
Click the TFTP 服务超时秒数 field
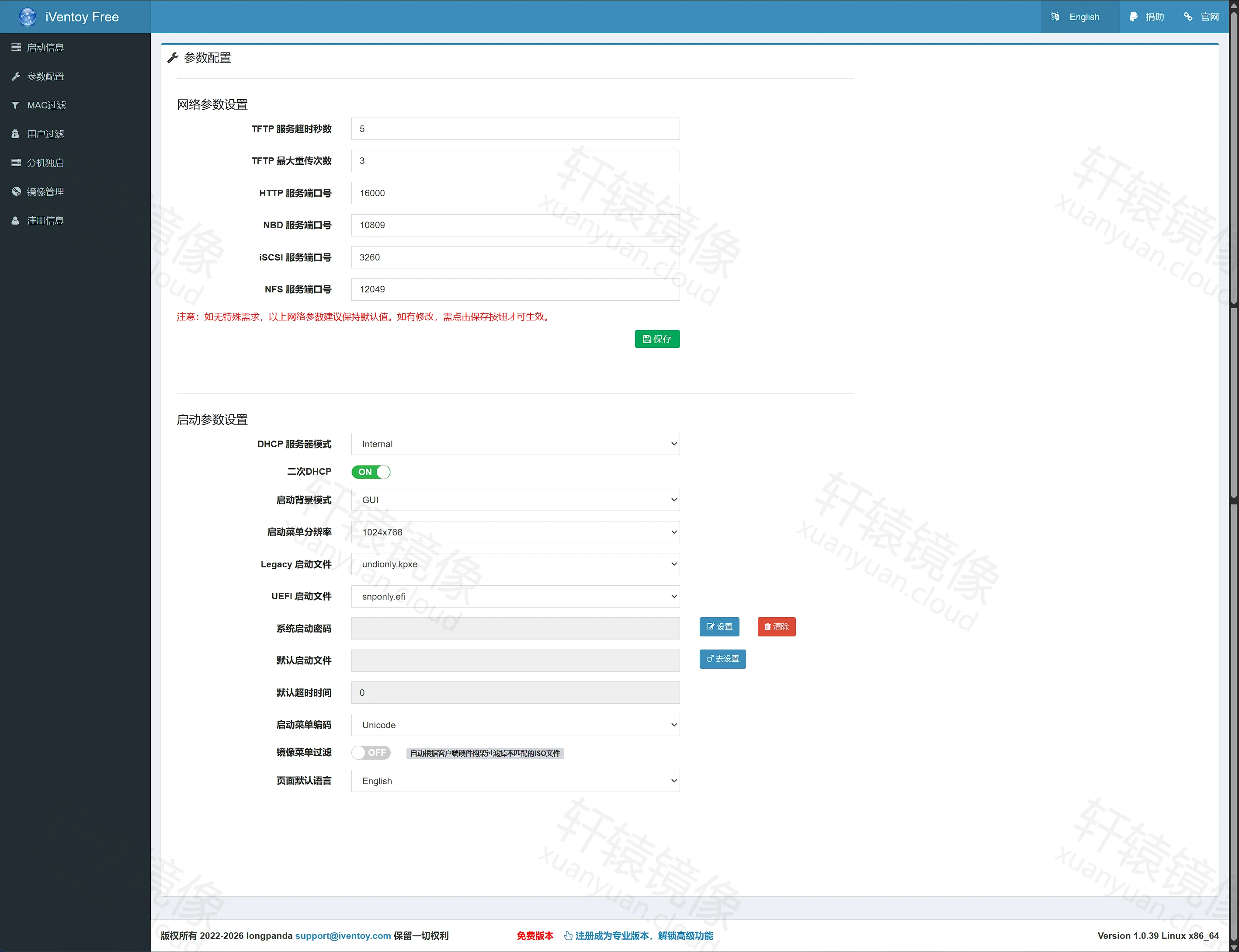(515, 129)
